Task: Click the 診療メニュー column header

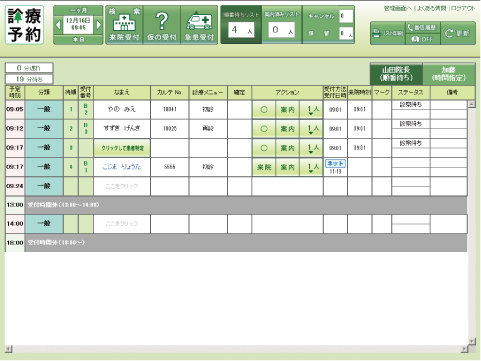Action: point(208,92)
